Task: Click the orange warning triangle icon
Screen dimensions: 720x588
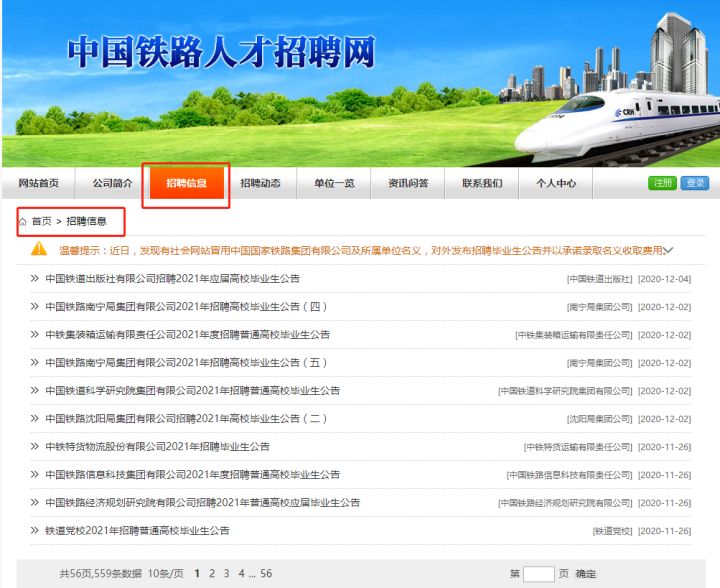Action: [39, 248]
